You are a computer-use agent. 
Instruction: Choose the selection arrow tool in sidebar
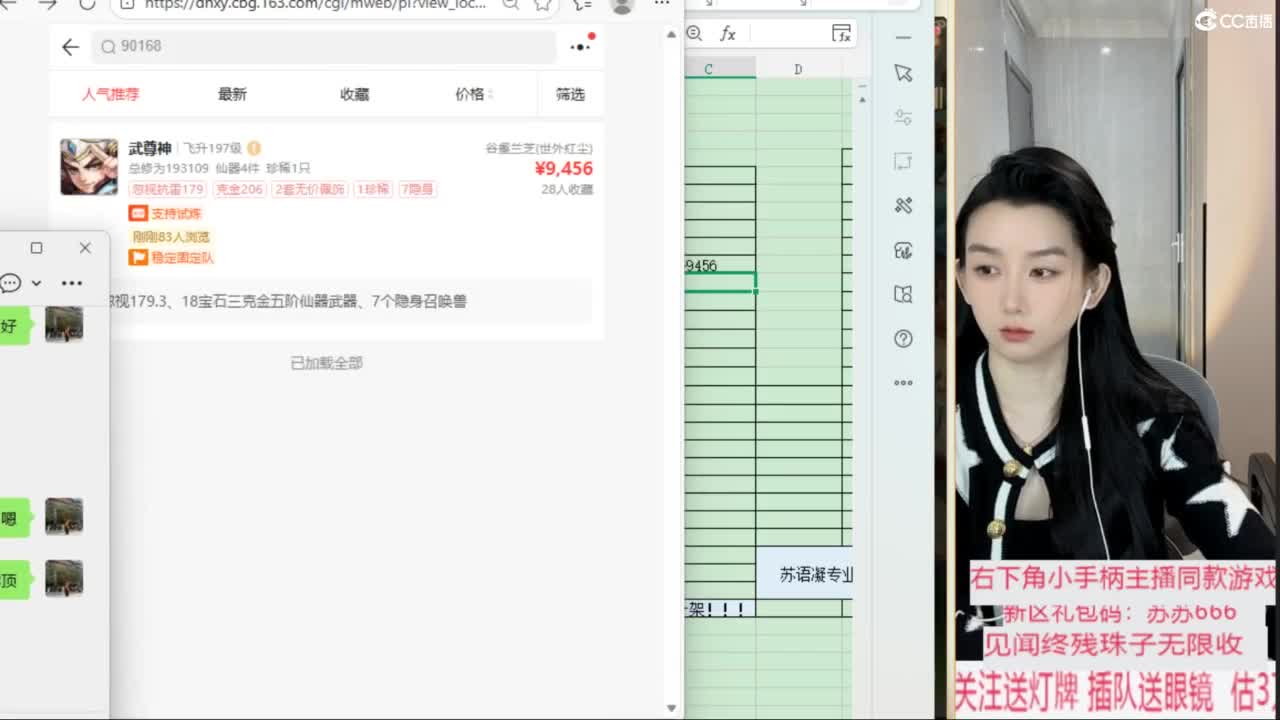[x=904, y=73]
